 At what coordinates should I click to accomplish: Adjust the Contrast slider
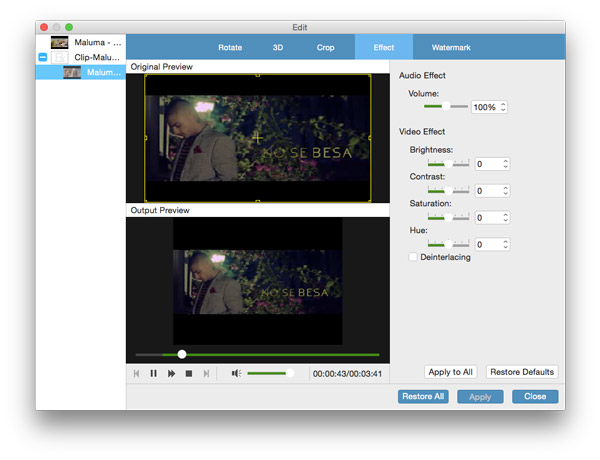(x=448, y=191)
